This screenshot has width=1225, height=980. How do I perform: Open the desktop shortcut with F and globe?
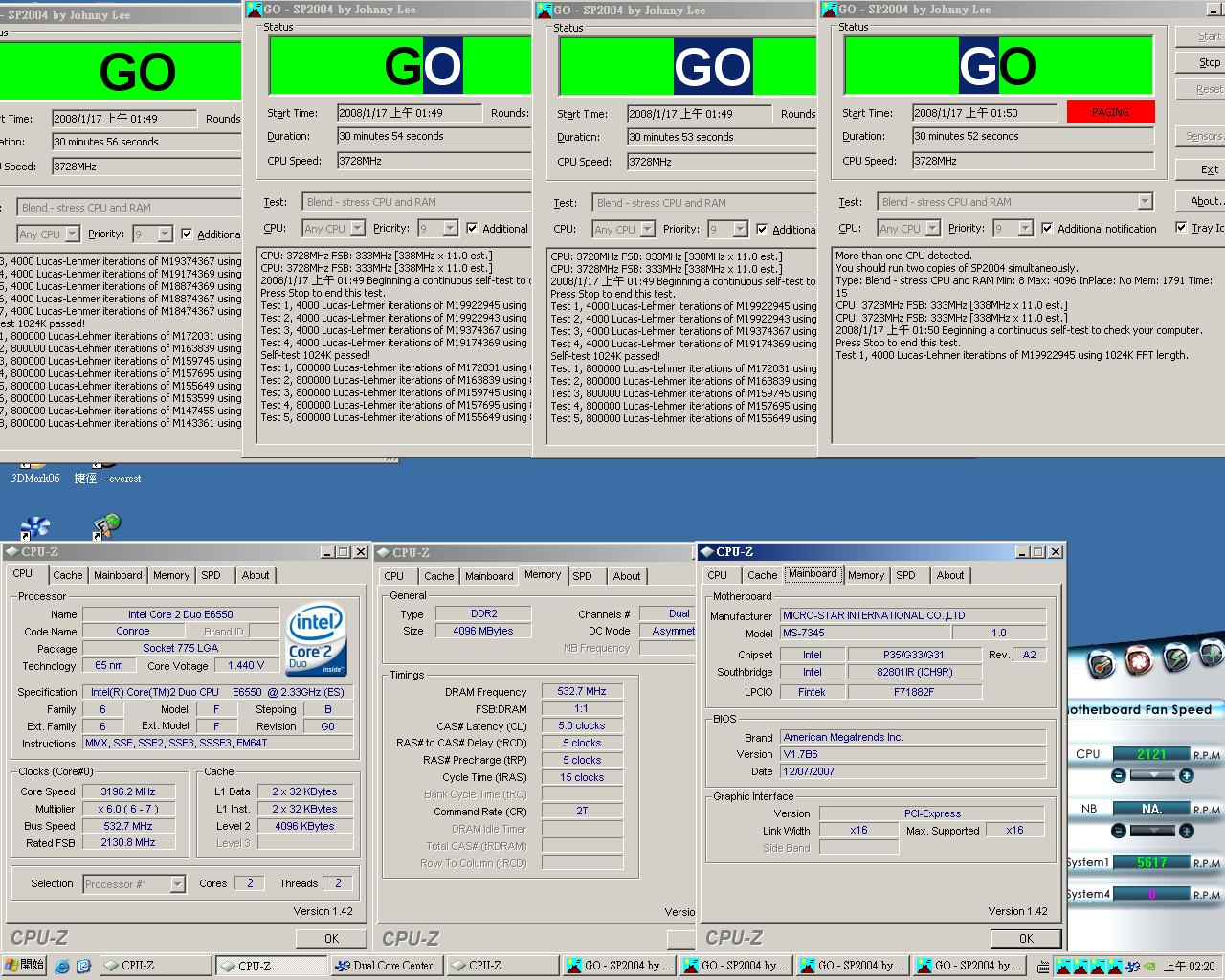click(105, 526)
